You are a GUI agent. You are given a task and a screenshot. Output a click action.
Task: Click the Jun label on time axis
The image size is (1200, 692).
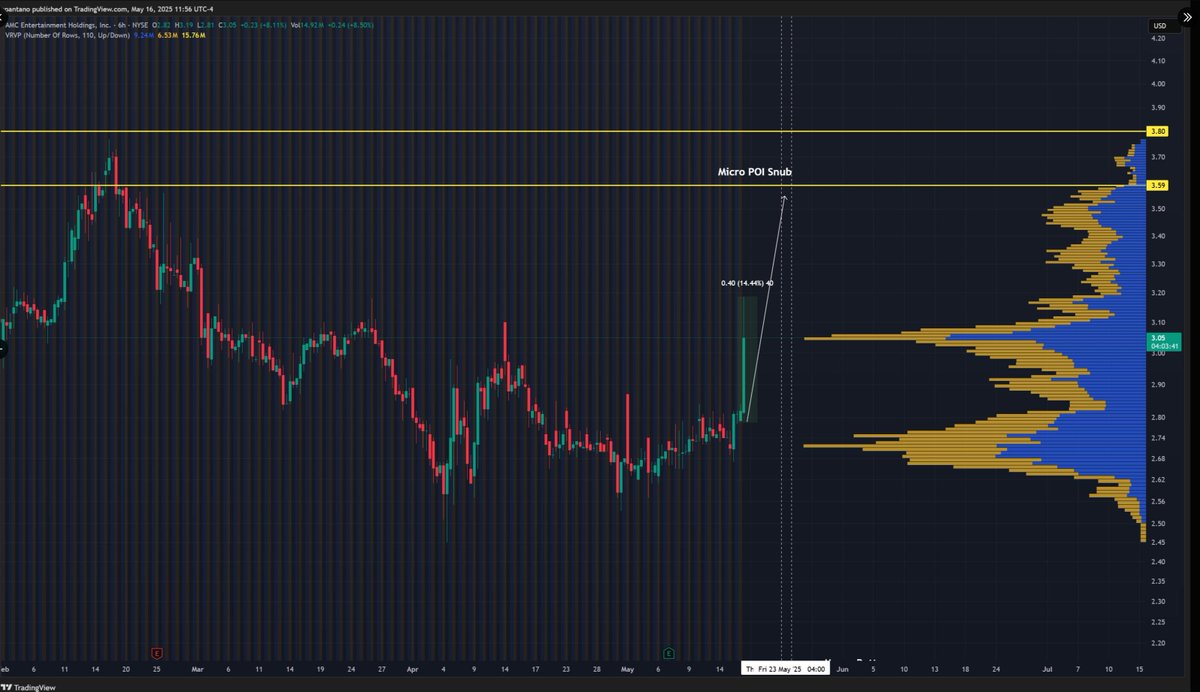(842, 668)
